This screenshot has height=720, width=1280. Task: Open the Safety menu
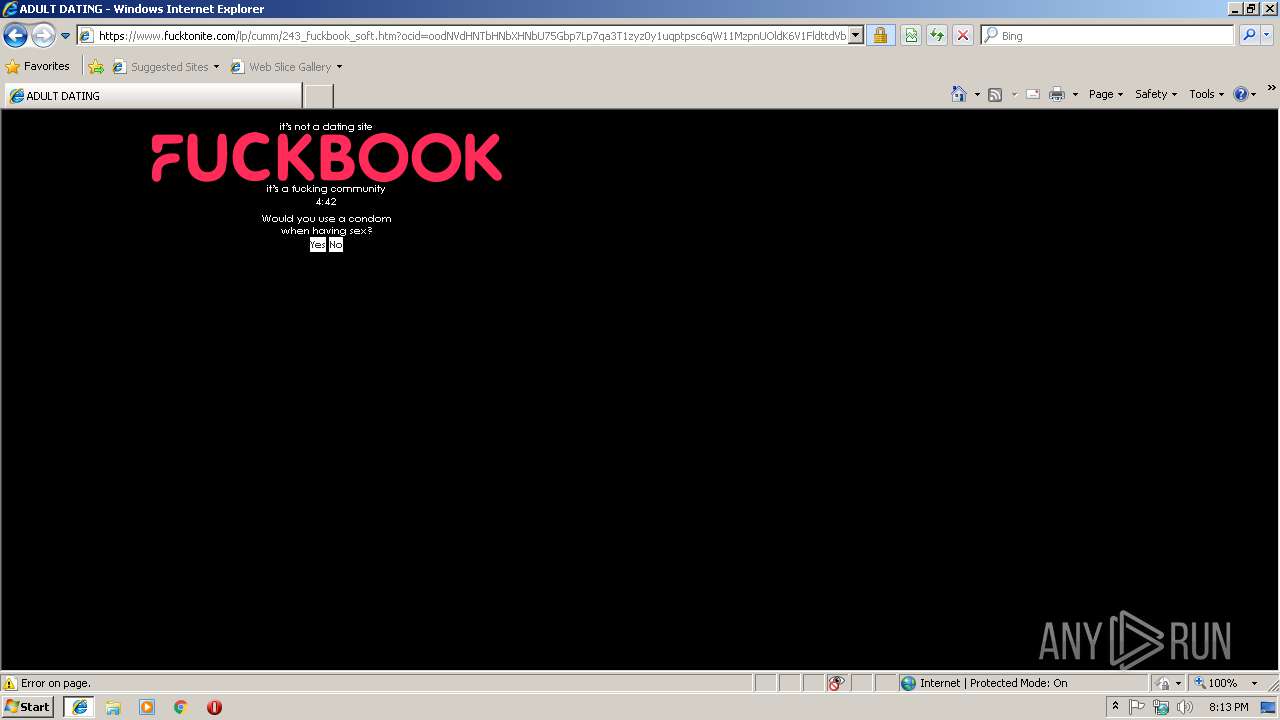click(1156, 94)
